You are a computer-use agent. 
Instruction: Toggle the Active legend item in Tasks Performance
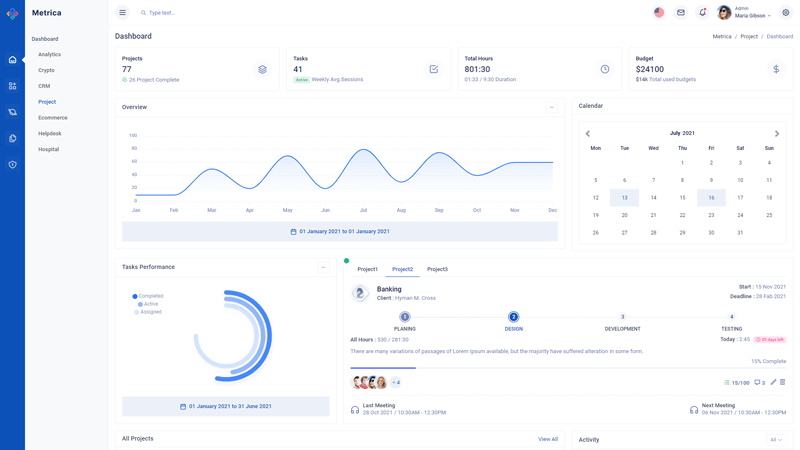click(150, 304)
